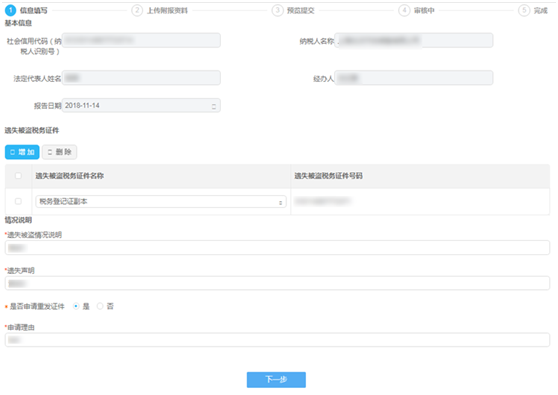The height and width of the screenshot is (395, 558).
Task: Click step 4 circle for 审核中
Action: click(x=404, y=10)
